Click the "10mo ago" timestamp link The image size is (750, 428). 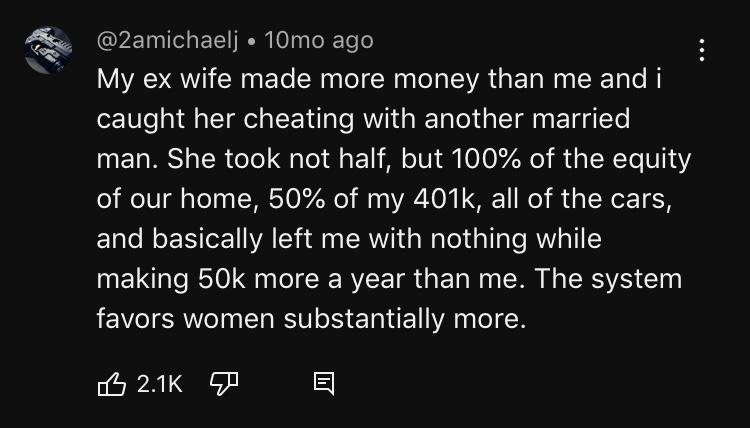(320, 41)
